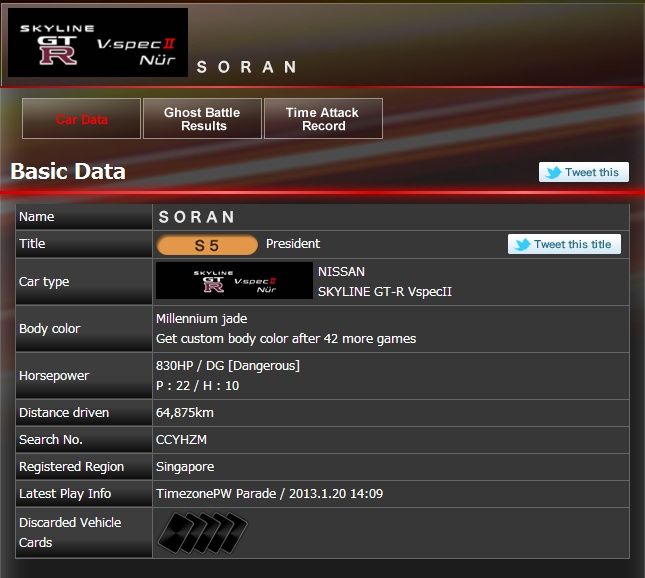645x578 pixels.
Task: Click the Singapore region value
Action: pyautogui.click(x=185, y=467)
